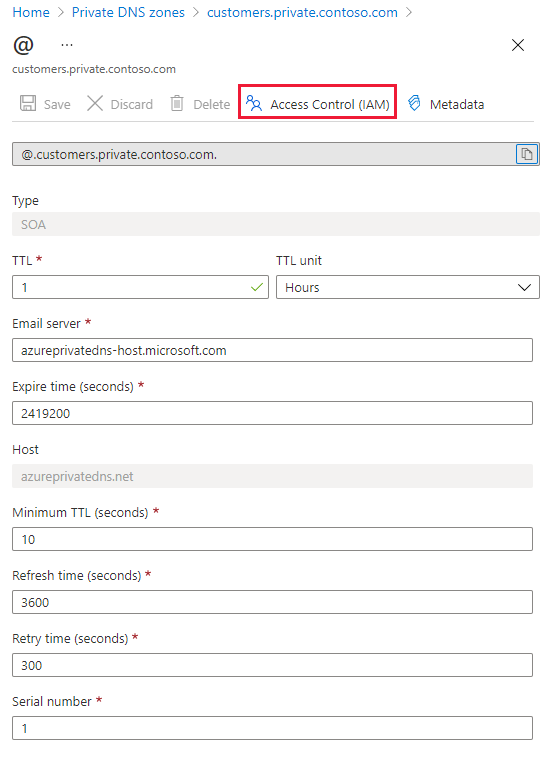The image size is (551, 757).
Task: Open customers.private.contoso.com breadcrumb
Action: click(302, 13)
